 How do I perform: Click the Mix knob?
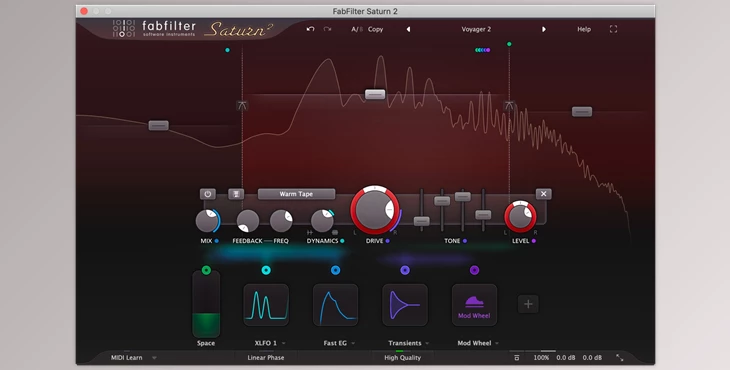point(207,221)
